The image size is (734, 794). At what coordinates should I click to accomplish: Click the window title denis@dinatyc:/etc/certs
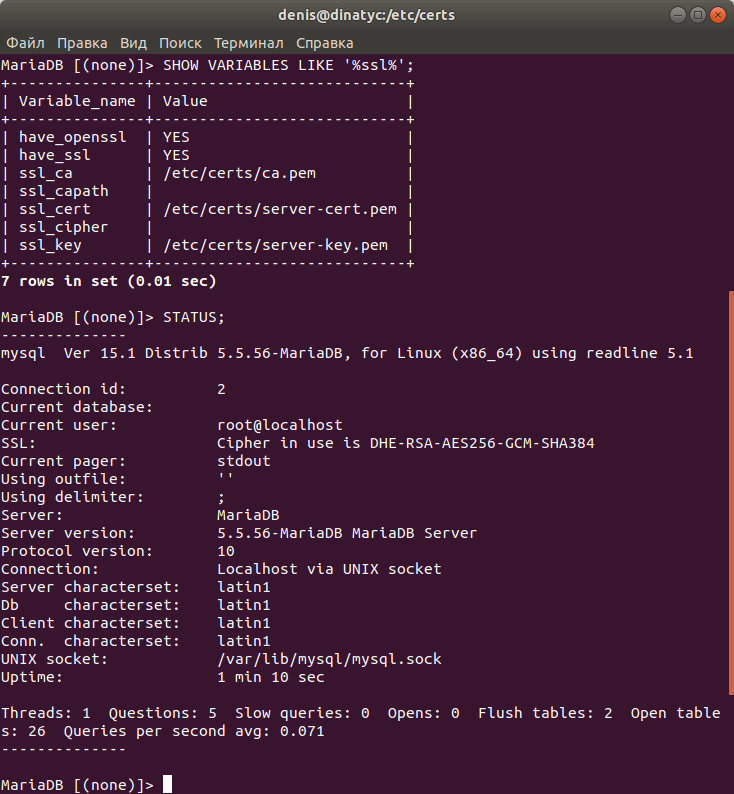(x=366, y=15)
